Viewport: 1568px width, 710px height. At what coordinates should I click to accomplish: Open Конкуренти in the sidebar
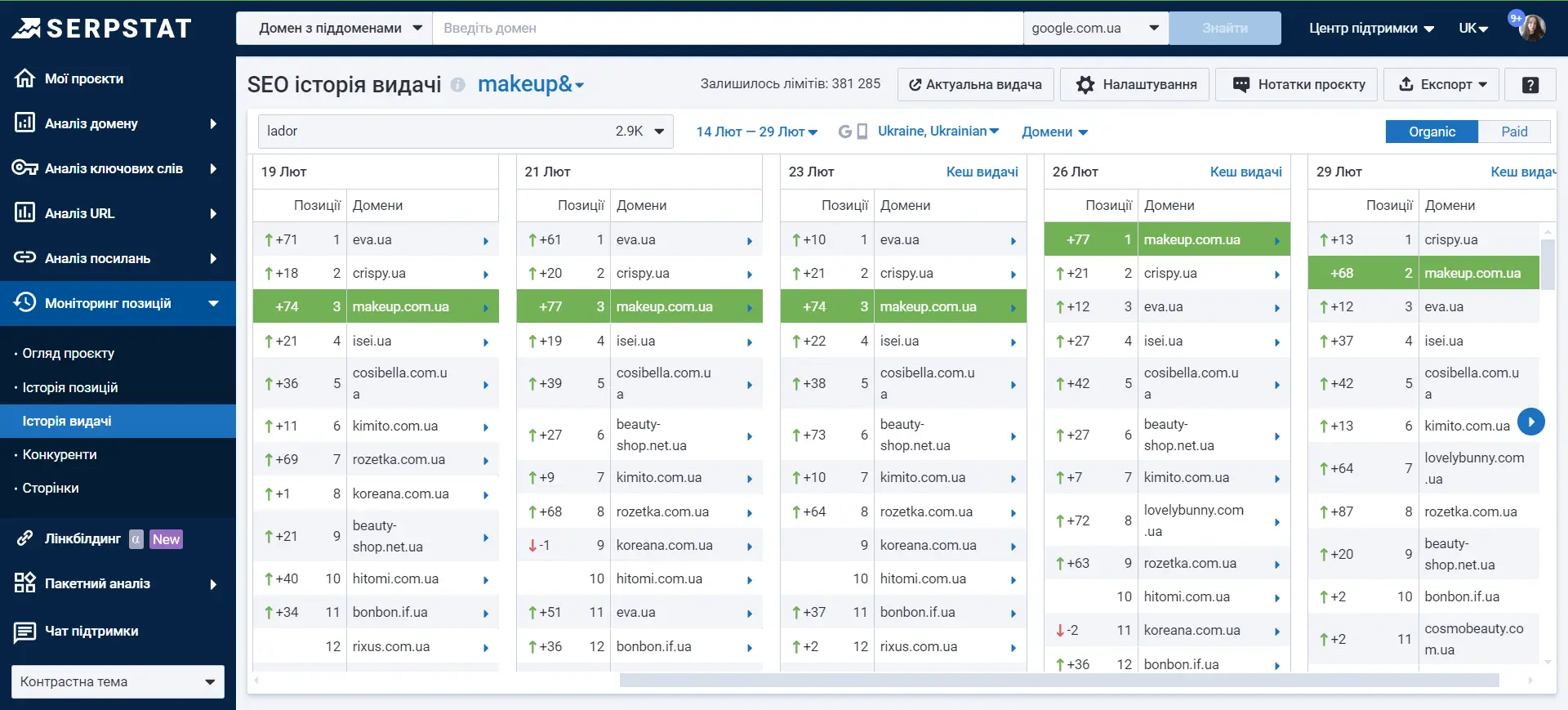[60, 454]
